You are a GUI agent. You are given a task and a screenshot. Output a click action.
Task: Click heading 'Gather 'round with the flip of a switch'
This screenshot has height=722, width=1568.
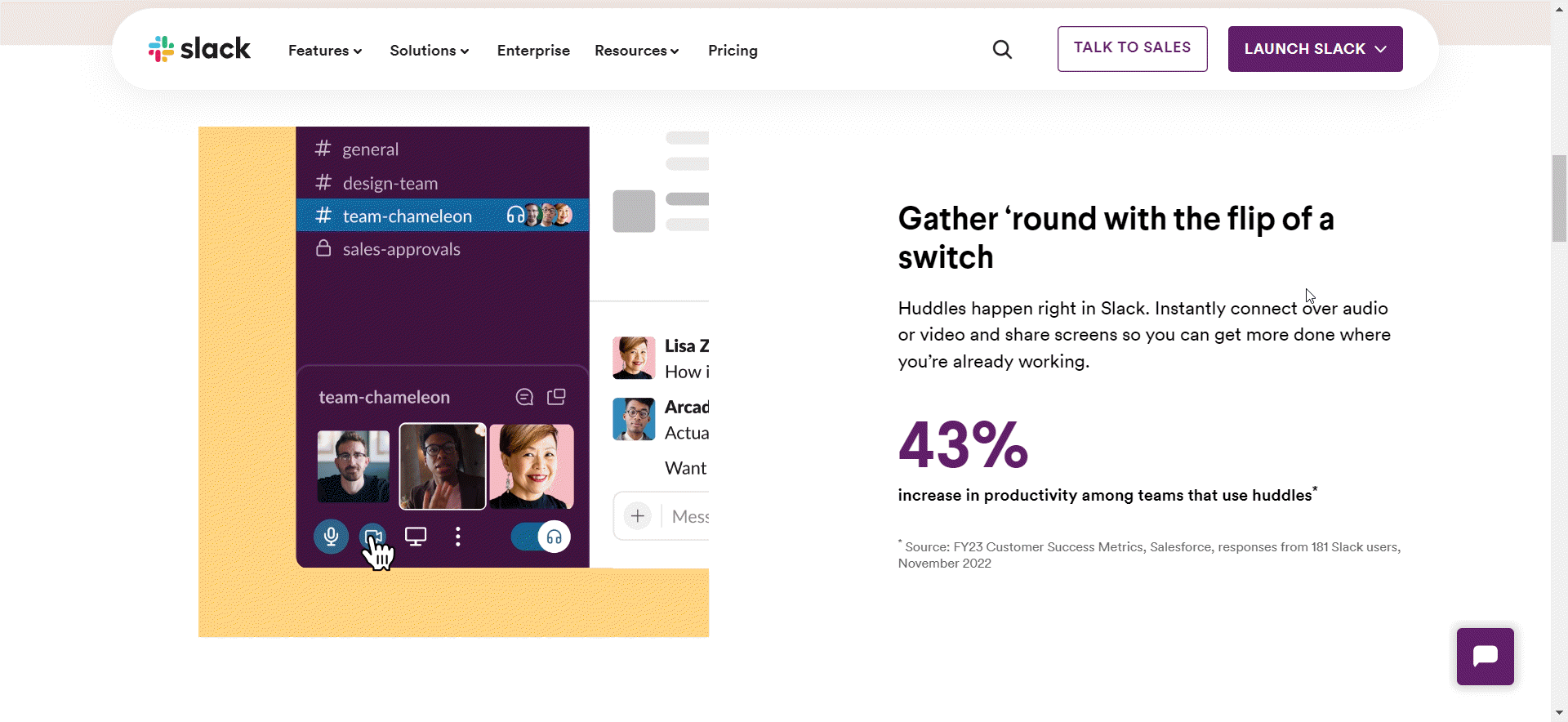1116,238
